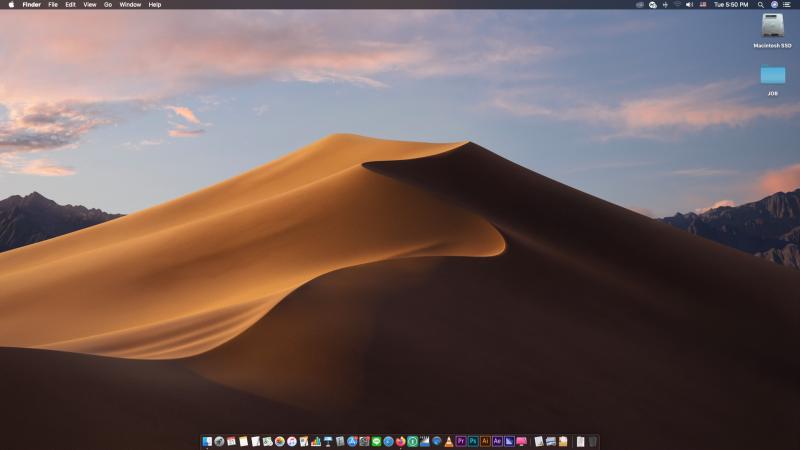The image size is (800, 450).
Task: Click the Tue 5:50 PM clock
Action: coord(731,5)
